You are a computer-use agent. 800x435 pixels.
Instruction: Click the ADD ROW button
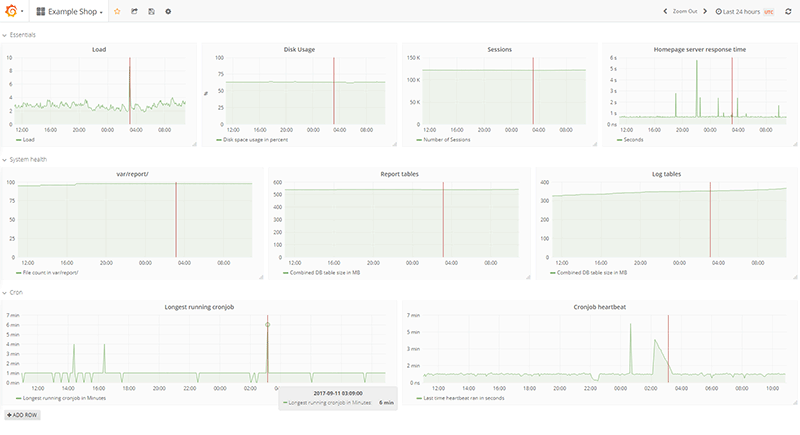click(23, 413)
